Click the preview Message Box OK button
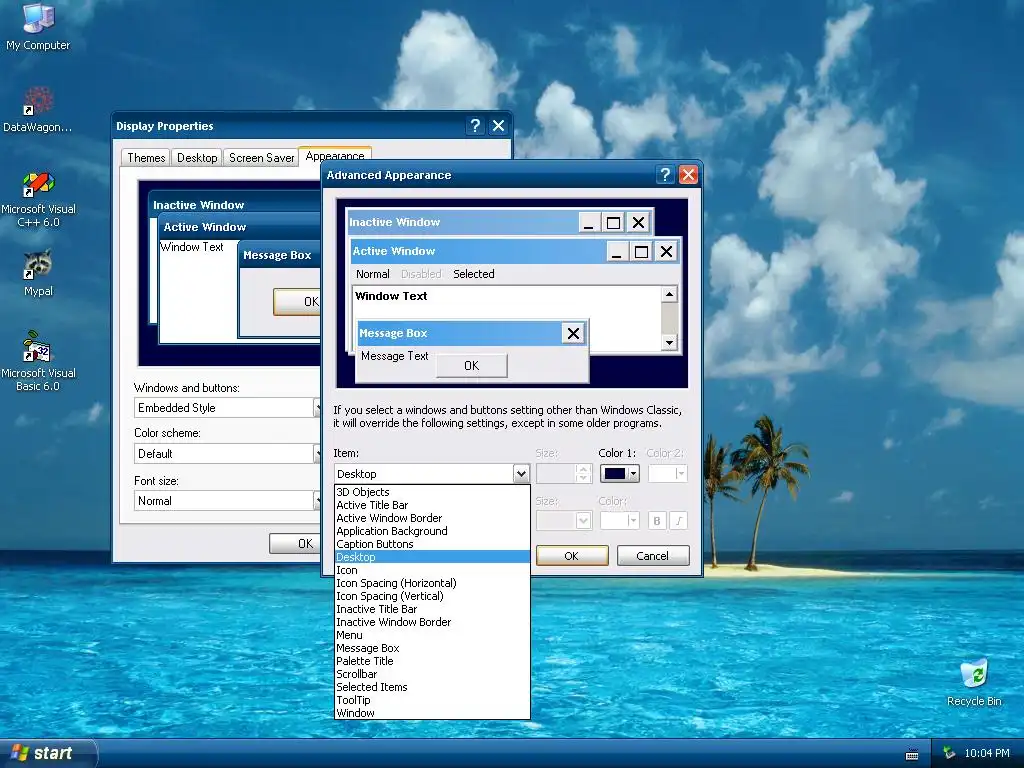This screenshot has width=1024, height=768. pos(472,366)
